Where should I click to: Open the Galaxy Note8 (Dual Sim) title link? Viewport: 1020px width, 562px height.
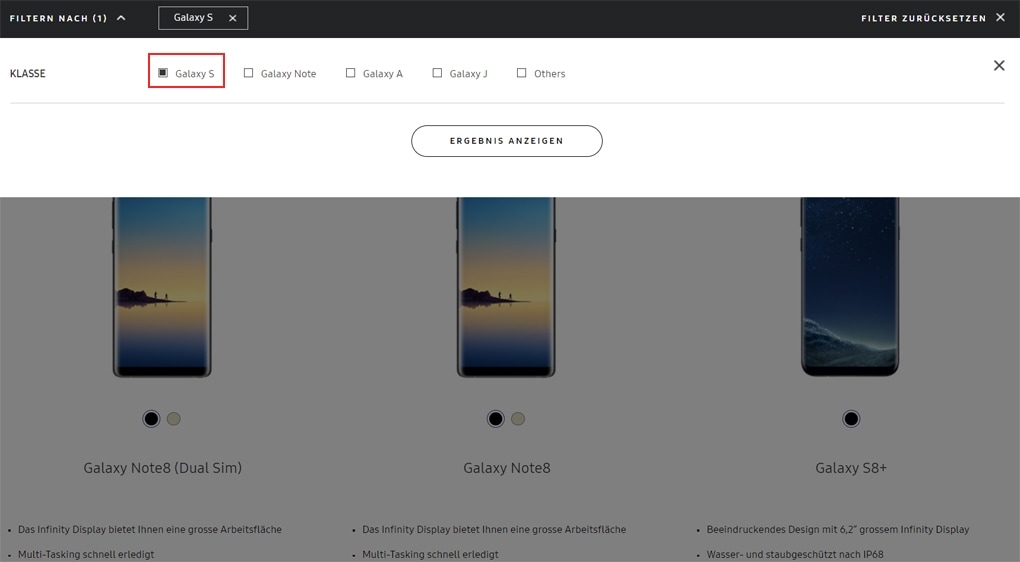pyautogui.click(x=163, y=468)
